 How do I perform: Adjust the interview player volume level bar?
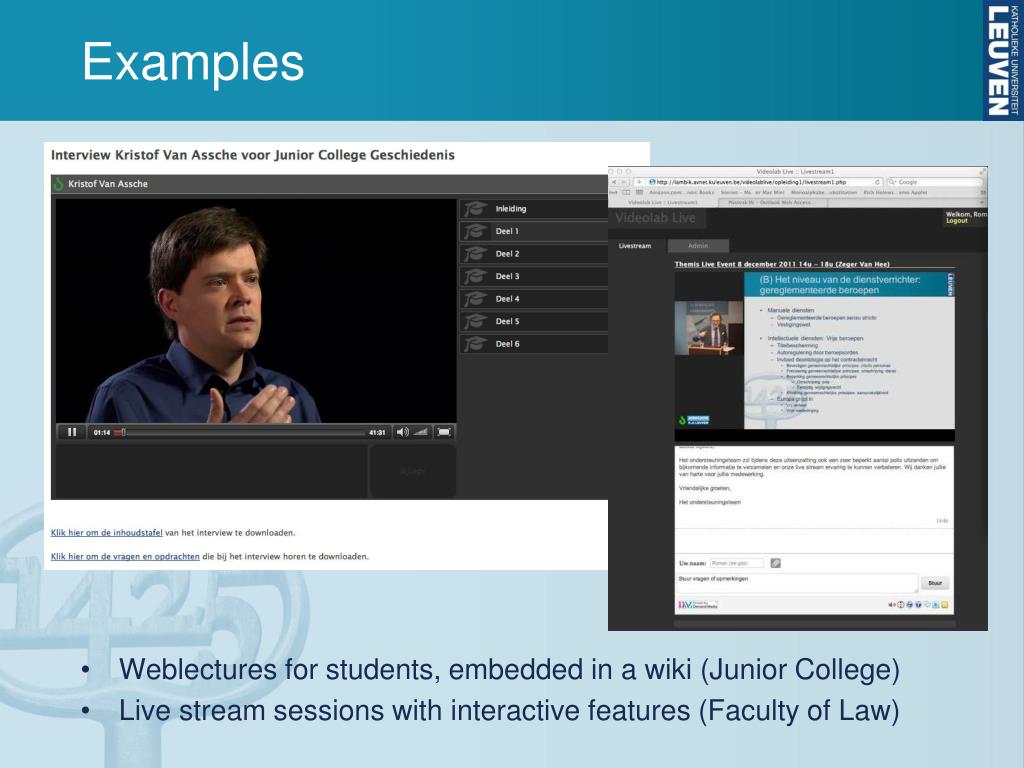421,432
